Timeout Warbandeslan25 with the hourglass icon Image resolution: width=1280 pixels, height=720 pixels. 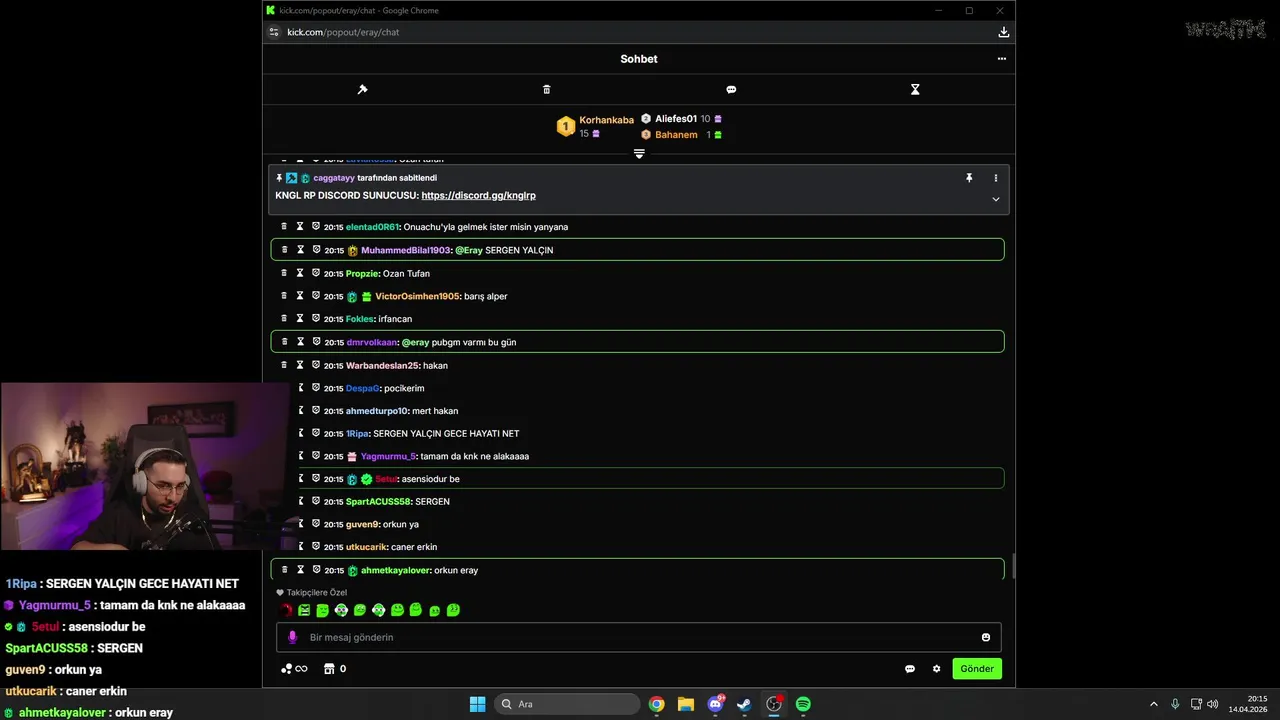point(300,365)
